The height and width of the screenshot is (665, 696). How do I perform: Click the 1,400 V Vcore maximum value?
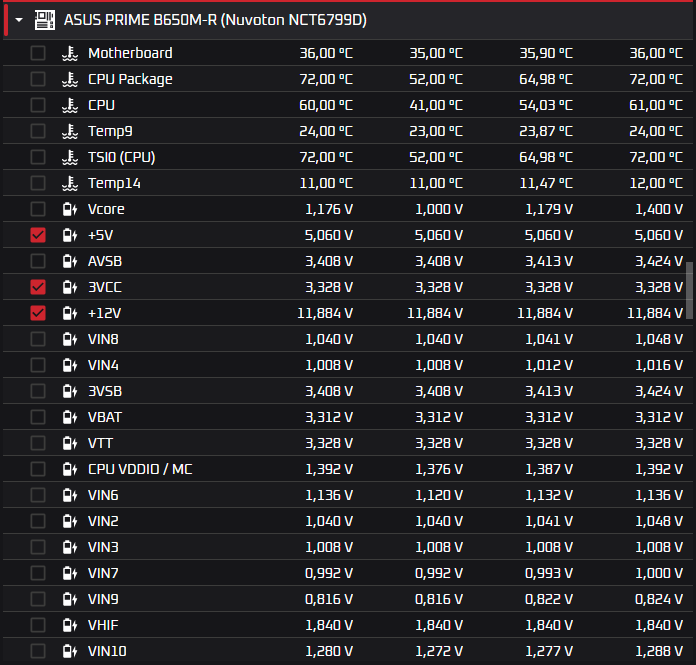point(659,209)
